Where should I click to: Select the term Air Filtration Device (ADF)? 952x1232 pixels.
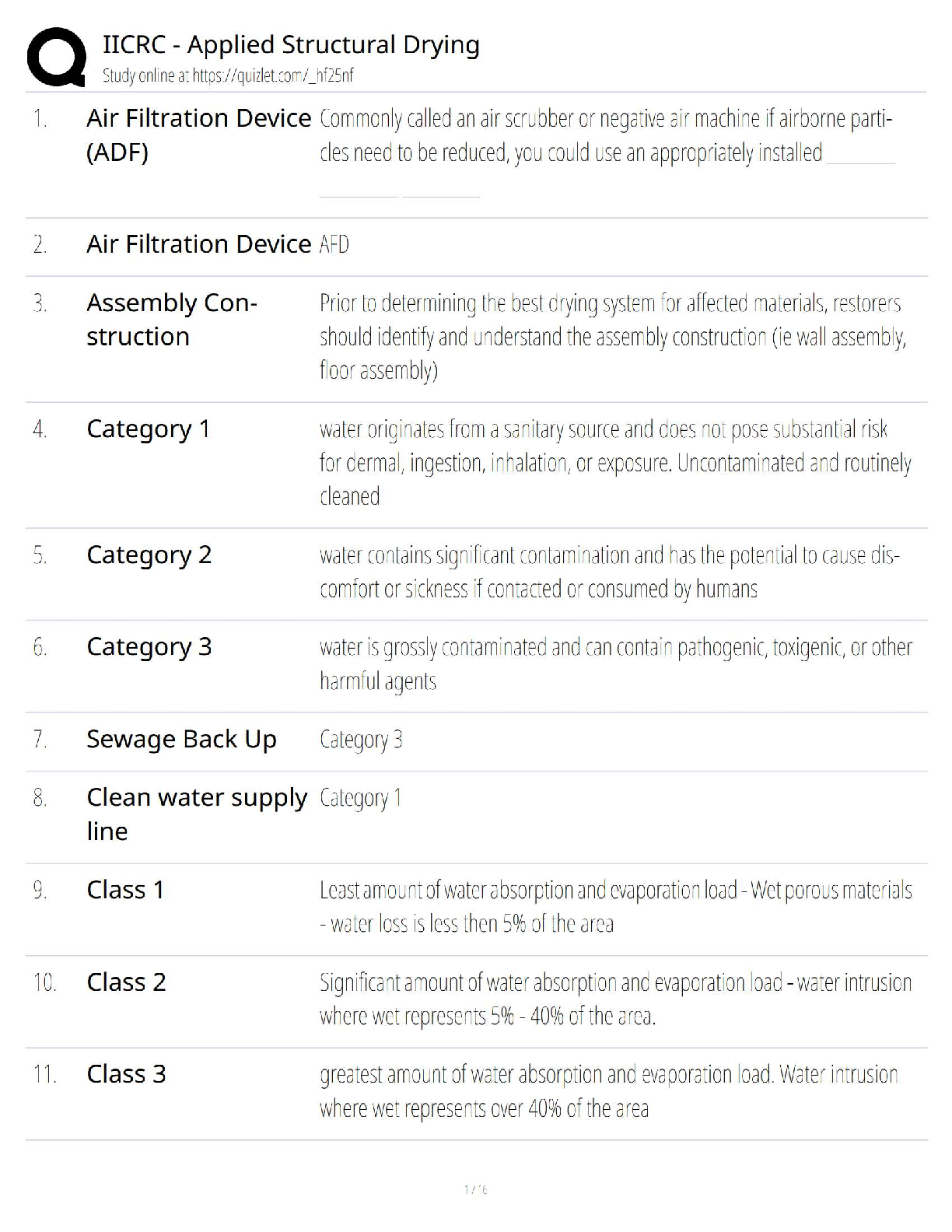(198, 135)
